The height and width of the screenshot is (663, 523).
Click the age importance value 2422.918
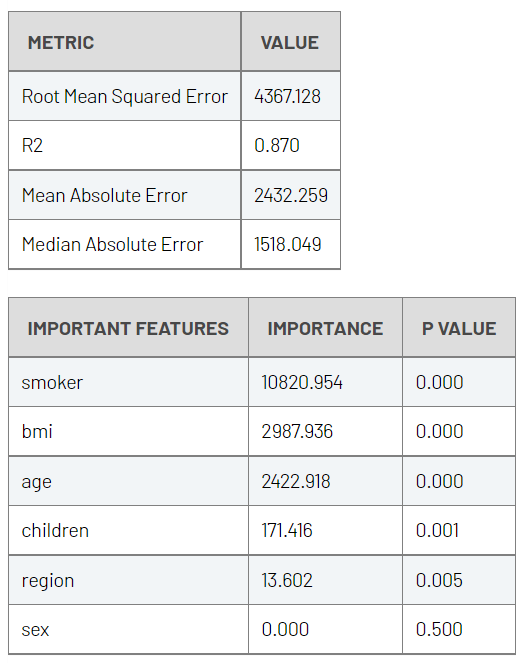click(x=296, y=481)
